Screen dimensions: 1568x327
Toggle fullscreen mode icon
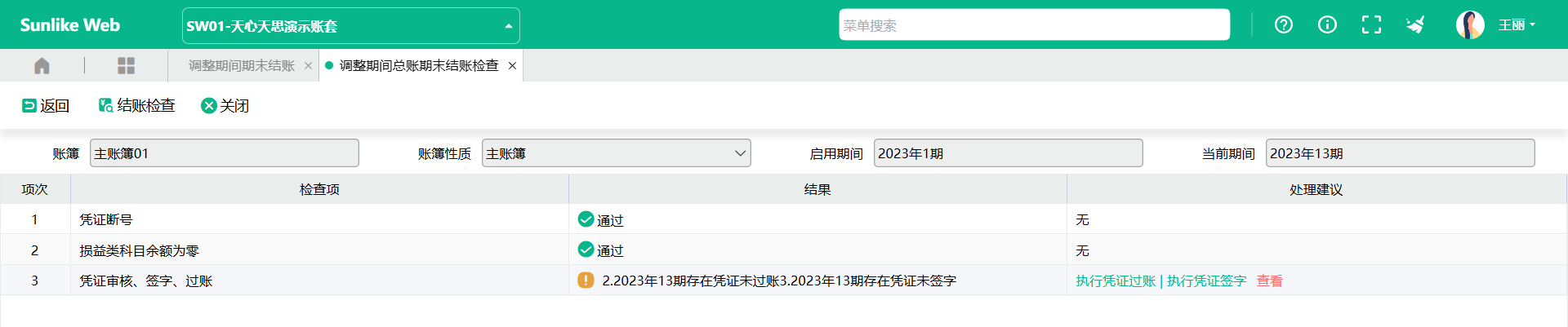[x=1371, y=25]
